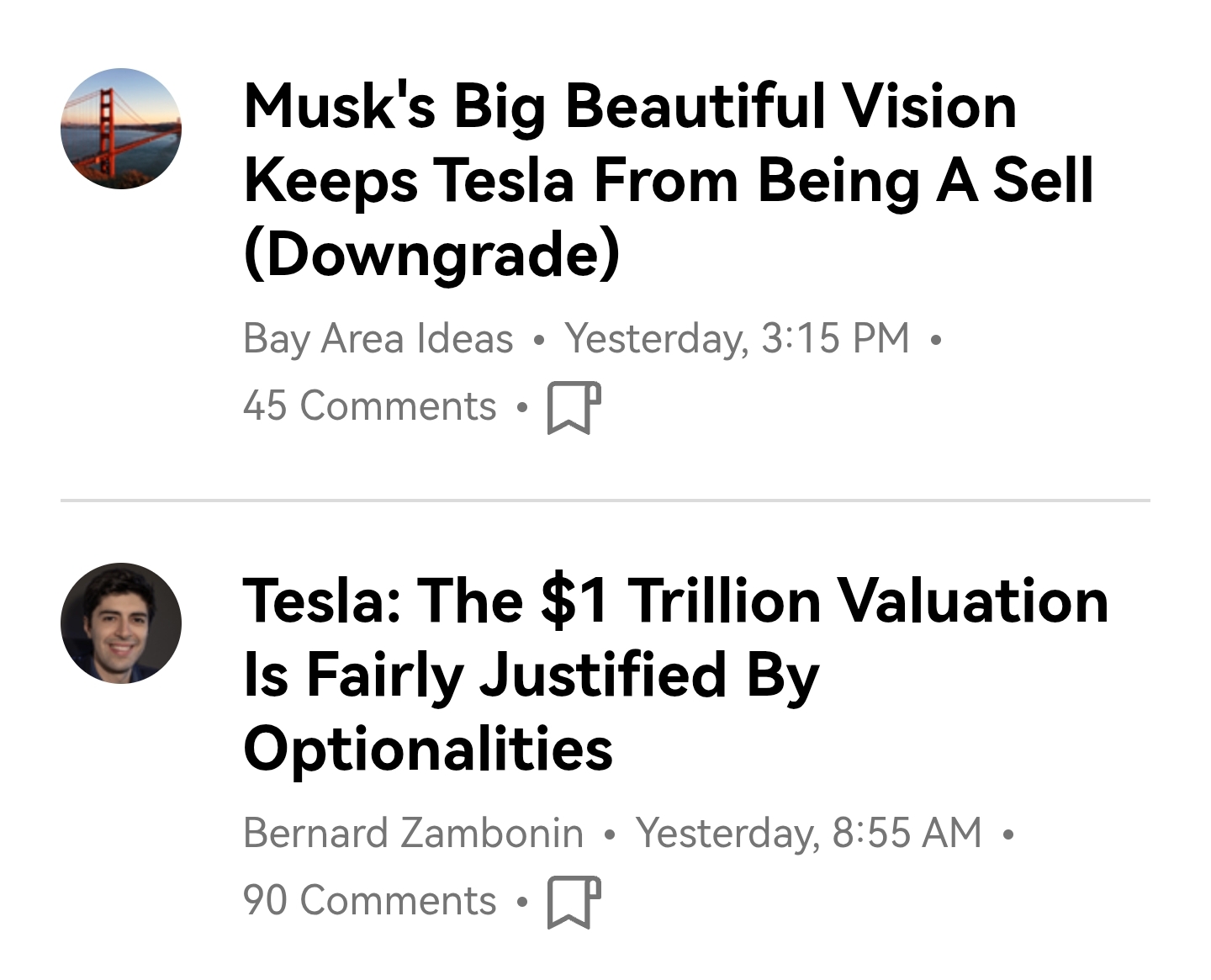Click the word "Optionalities" in second headline
Image resolution: width=1211 pixels, height=980 pixels.
pos(428,750)
